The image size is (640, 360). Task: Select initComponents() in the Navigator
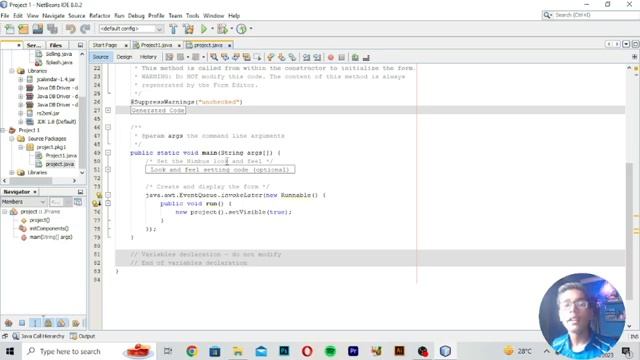coord(49,229)
